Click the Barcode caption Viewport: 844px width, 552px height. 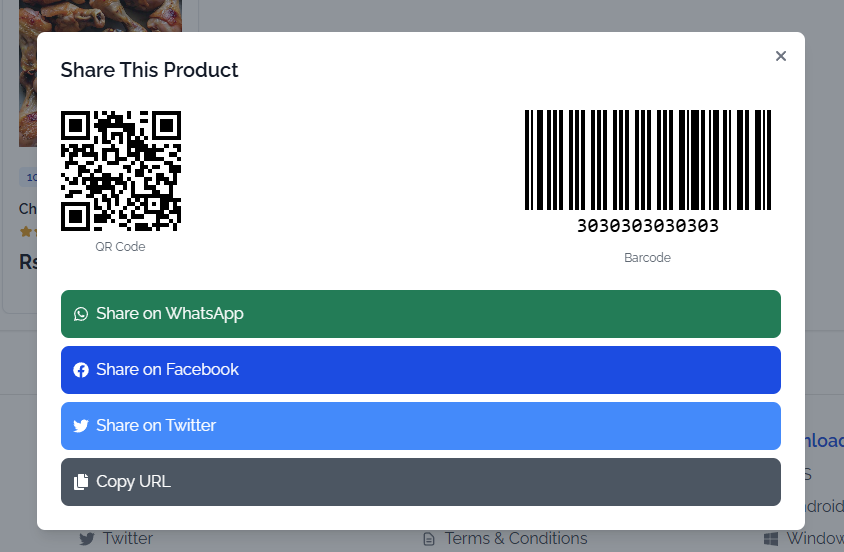tap(648, 258)
